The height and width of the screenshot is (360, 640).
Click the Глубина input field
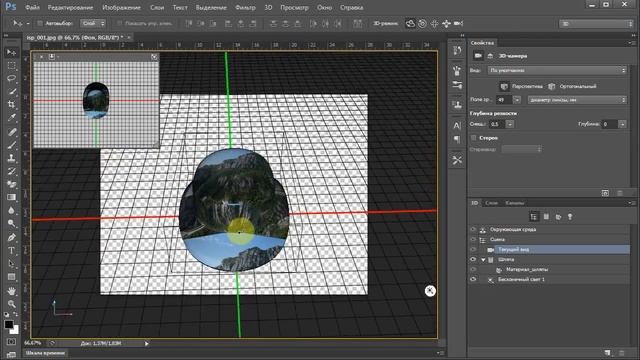click(610, 124)
